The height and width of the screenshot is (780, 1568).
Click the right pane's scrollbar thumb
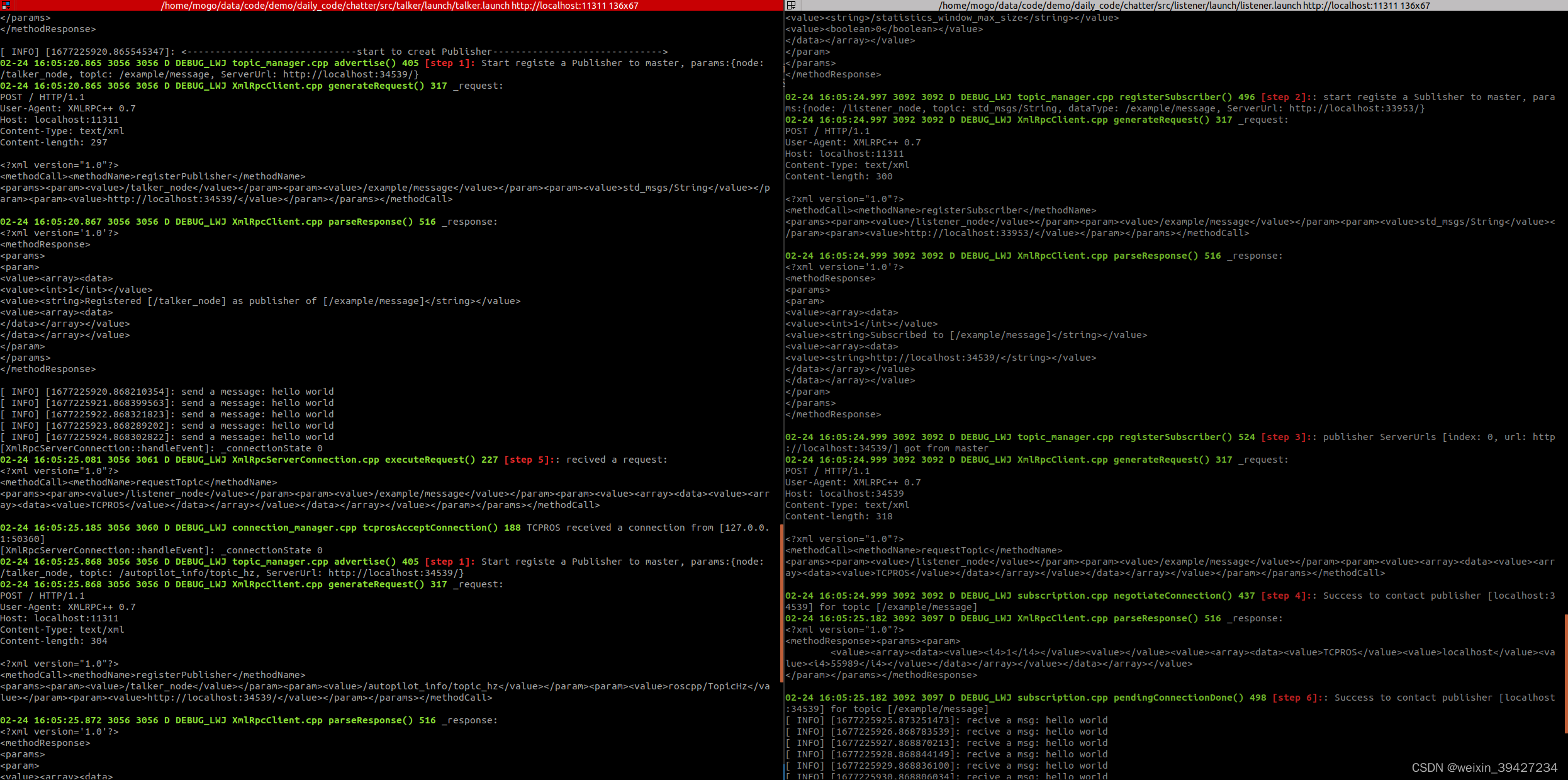pos(1565,674)
